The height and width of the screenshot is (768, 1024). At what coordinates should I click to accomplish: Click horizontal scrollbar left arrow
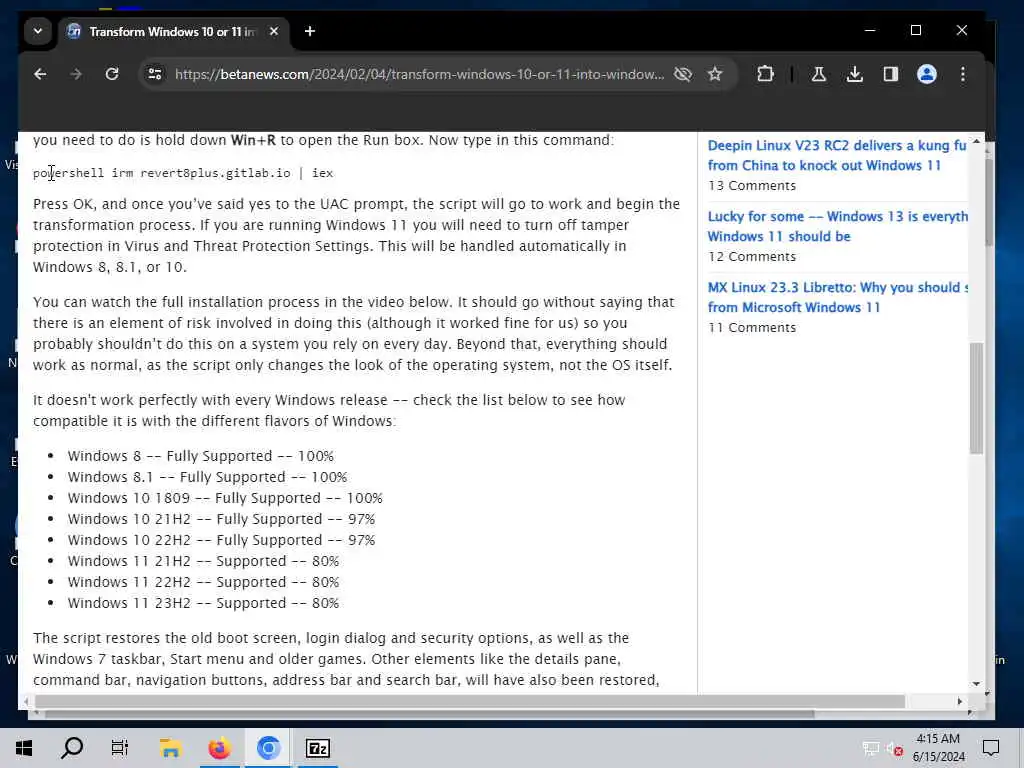pyautogui.click(x=26, y=701)
